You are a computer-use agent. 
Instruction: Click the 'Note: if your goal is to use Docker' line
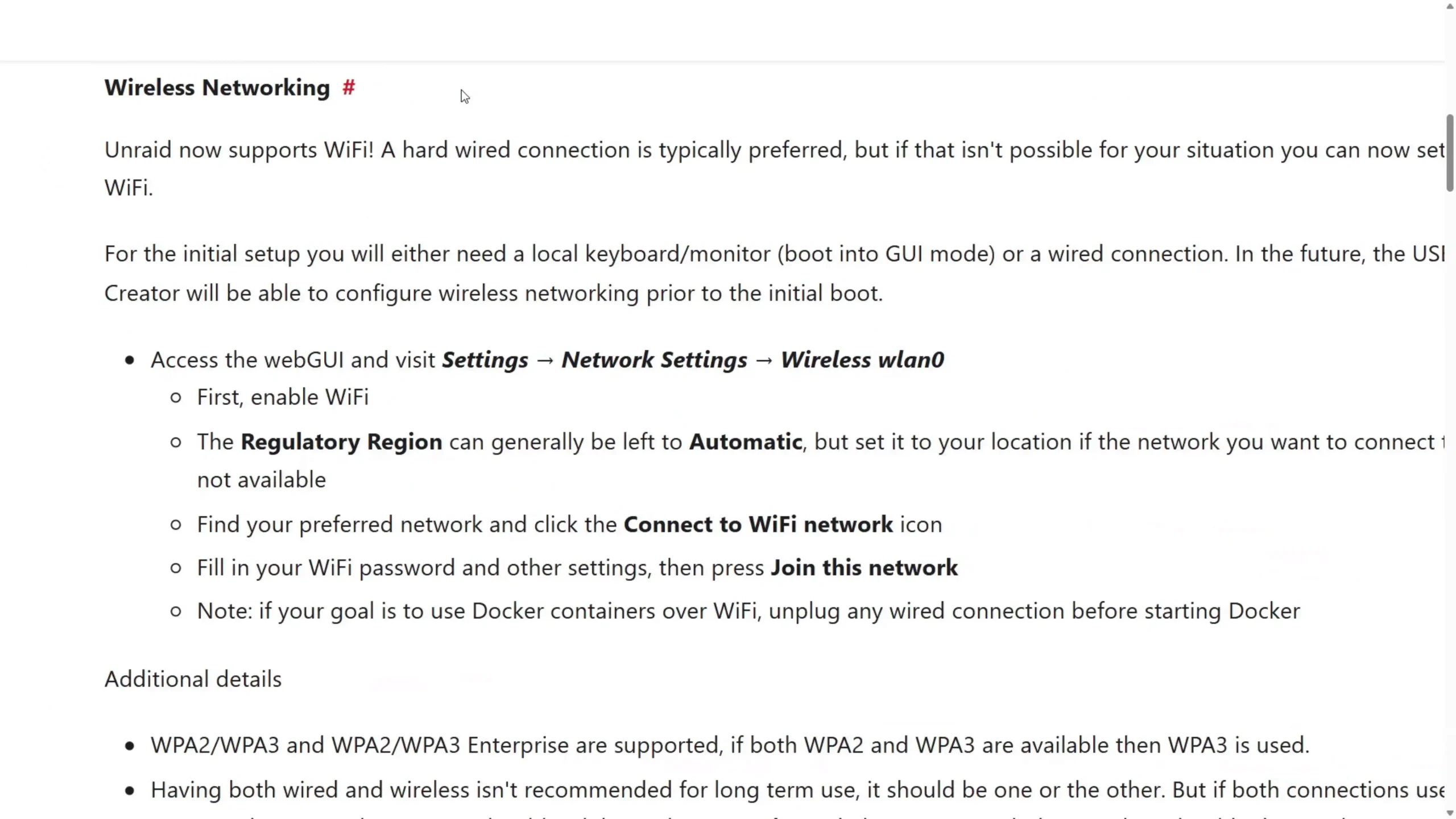[748, 611]
